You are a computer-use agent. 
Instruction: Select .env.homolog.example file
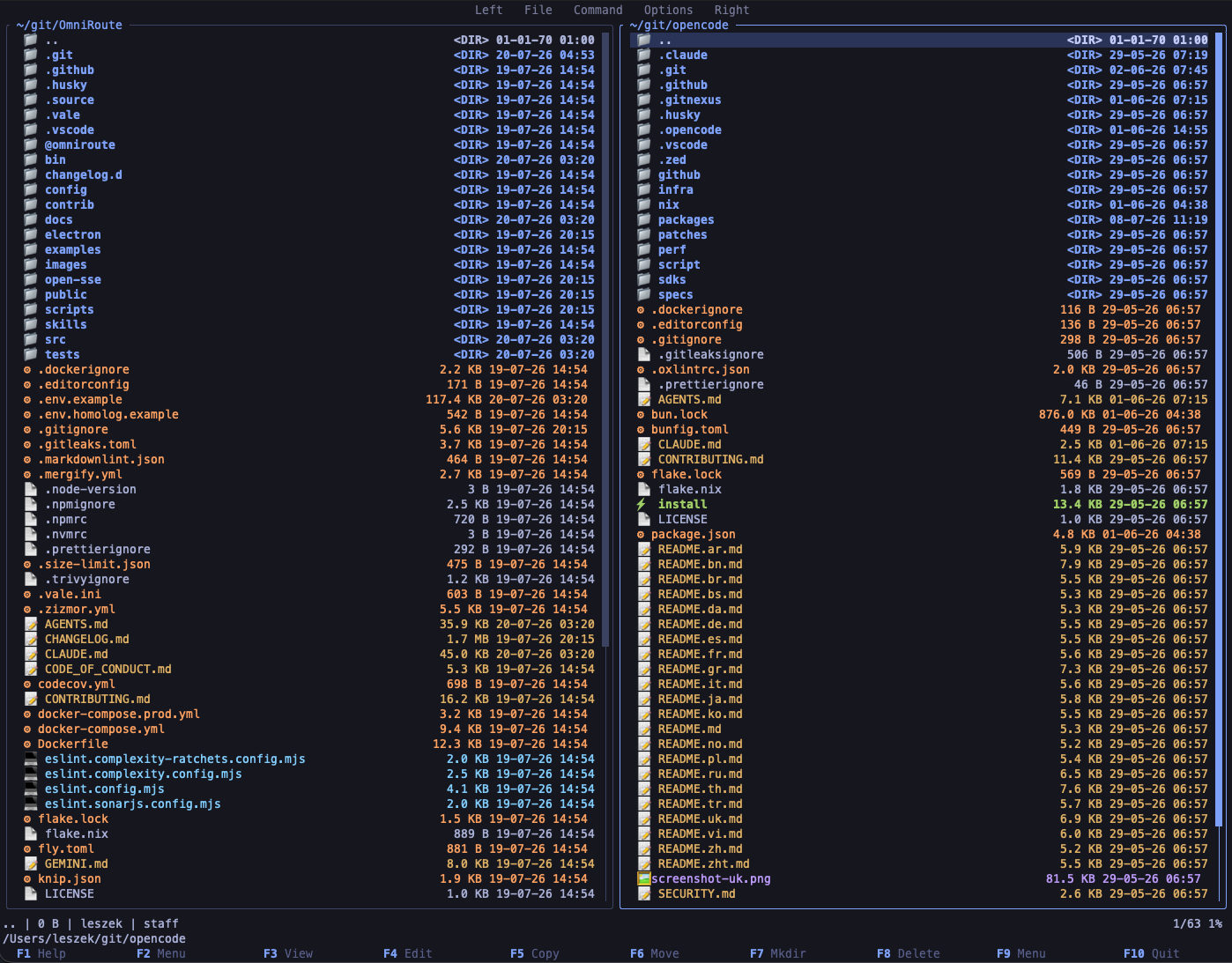pos(108,414)
